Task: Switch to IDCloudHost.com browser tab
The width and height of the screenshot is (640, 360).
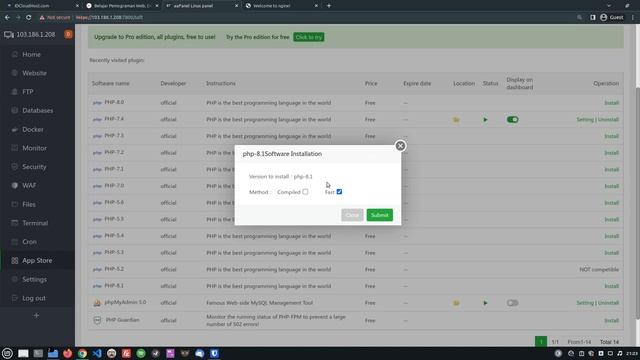Action: click(41, 6)
